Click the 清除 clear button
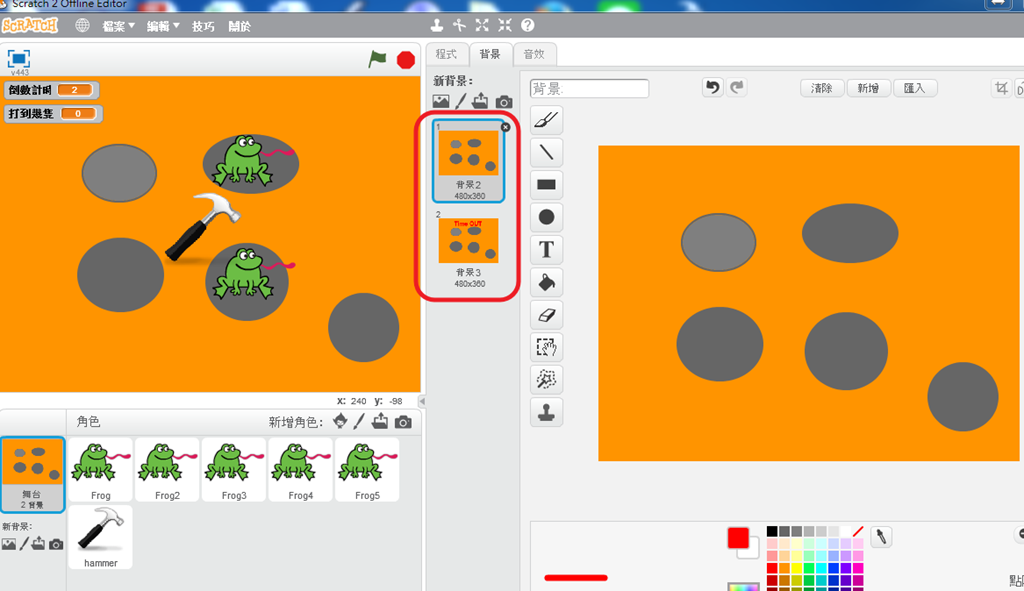The image size is (1024, 591). point(822,88)
